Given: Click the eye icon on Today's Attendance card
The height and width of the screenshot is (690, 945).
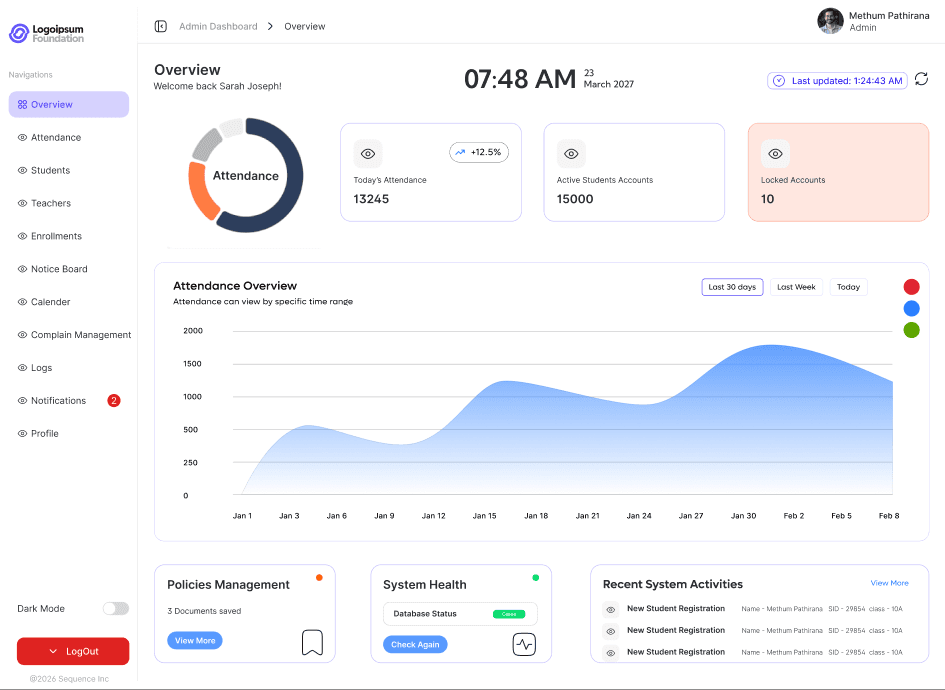Looking at the screenshot, I should 368,154.
